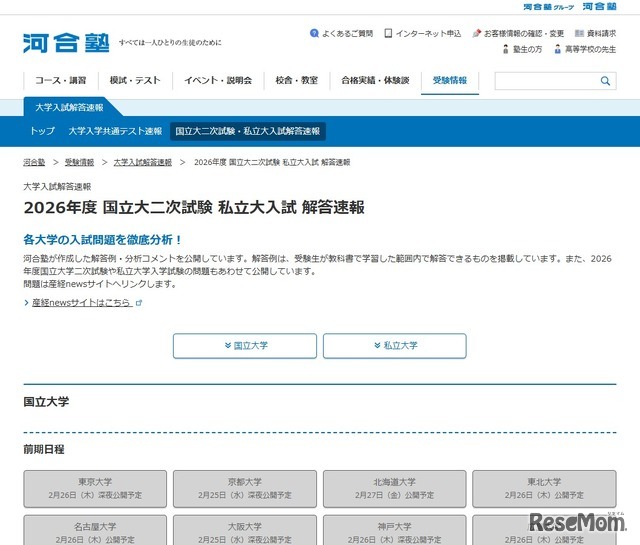This screenshot has width=640, height=545.
Task: Open 高等学校の先生 link
Action: [x=590, y=49]
